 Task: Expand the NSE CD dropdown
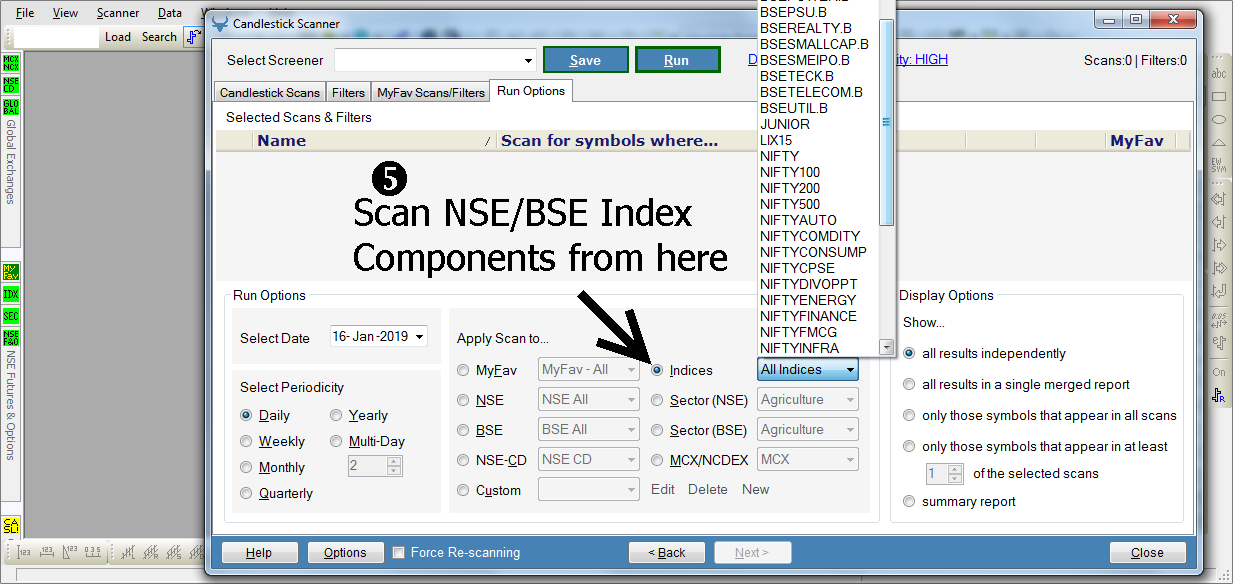[589, 460]
